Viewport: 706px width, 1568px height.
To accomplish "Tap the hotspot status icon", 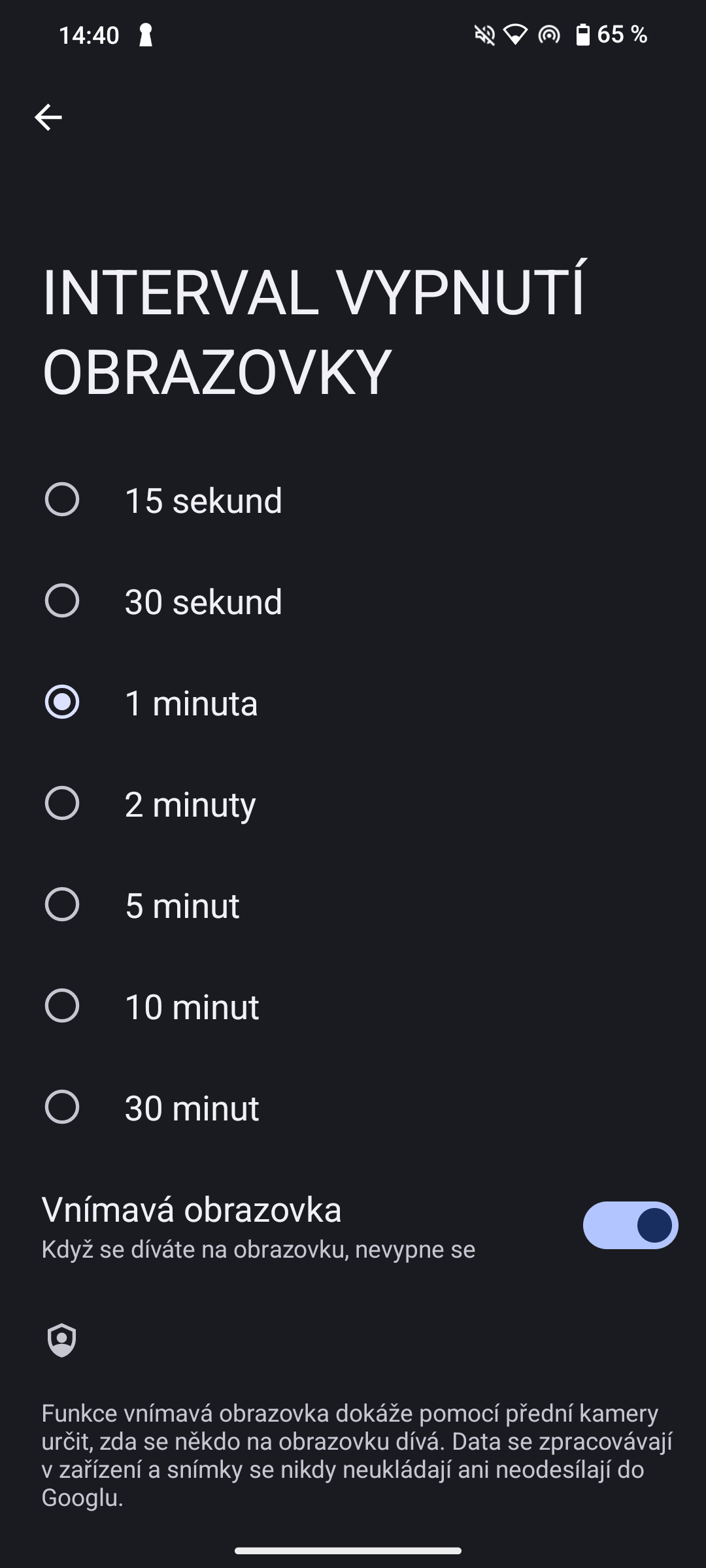I will 549,35.
